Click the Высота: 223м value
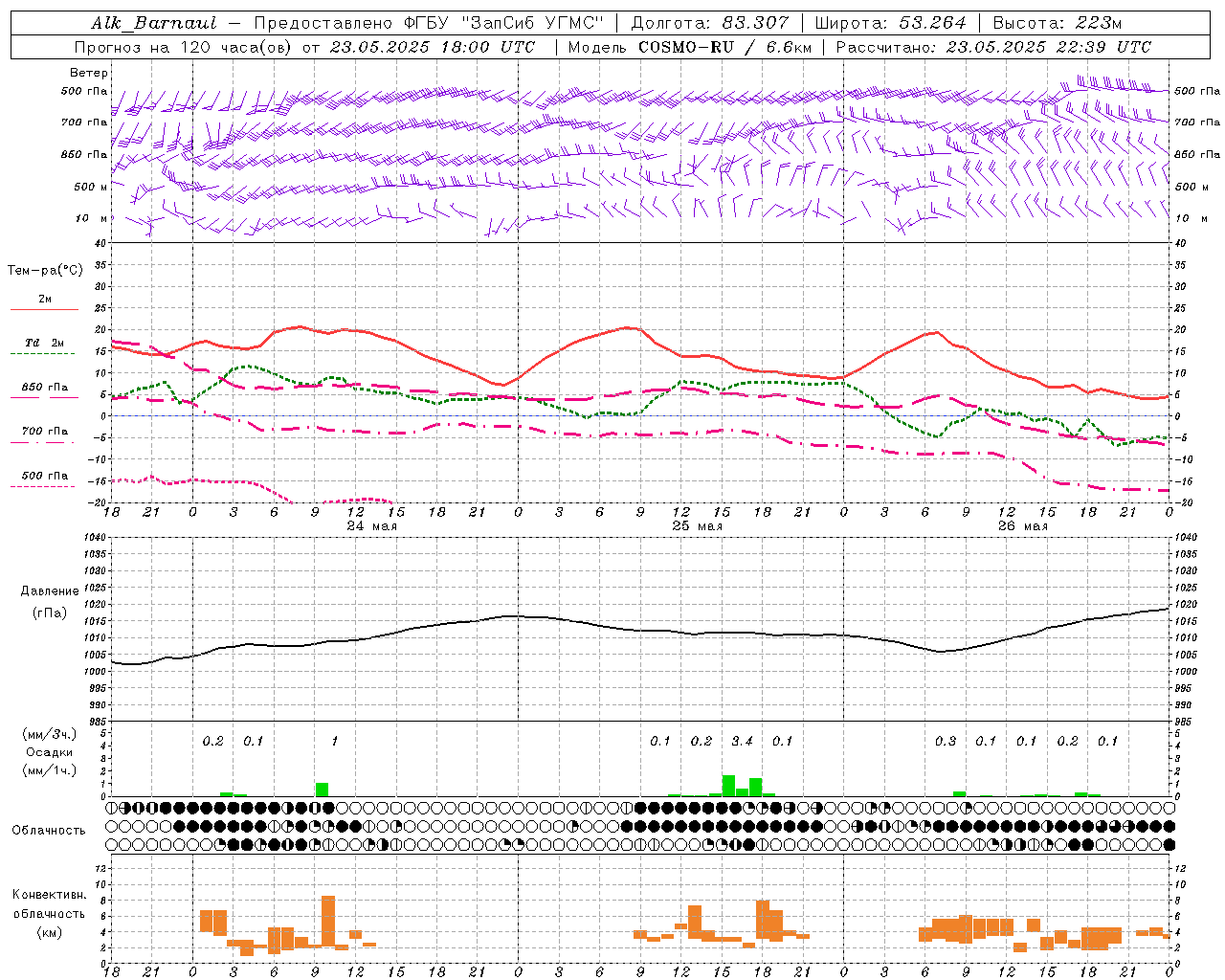The height and width of the screenshot is (980, 1225). coord(1057,23)
